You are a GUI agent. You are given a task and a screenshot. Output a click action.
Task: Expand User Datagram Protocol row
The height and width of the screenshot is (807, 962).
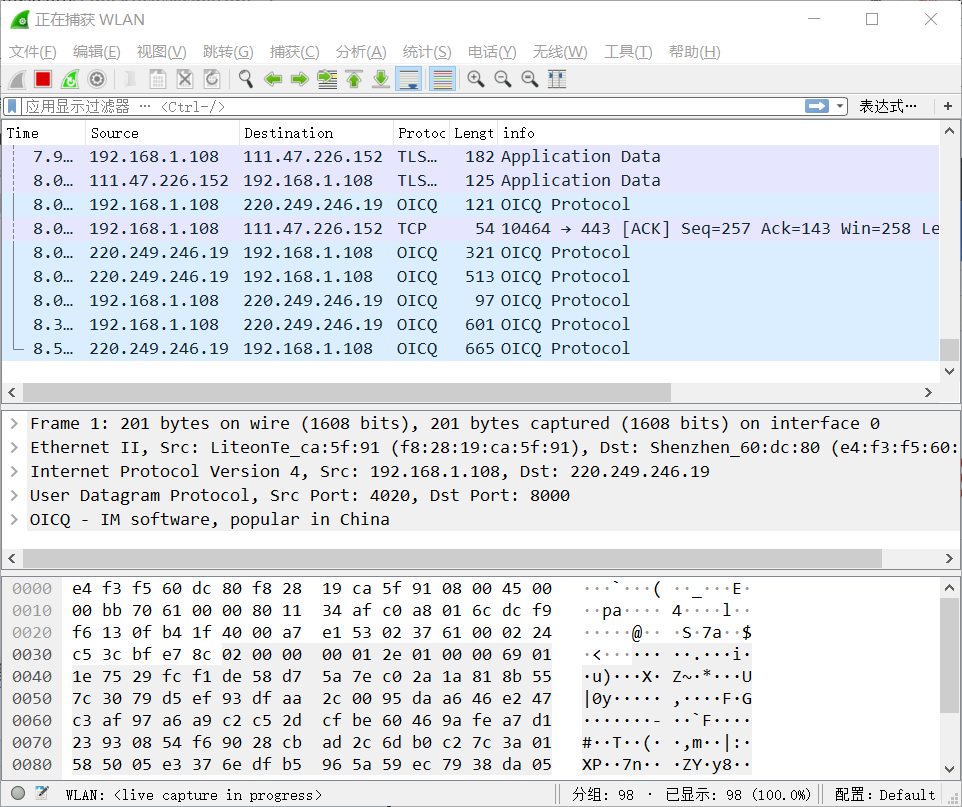[x=14, y=495]
